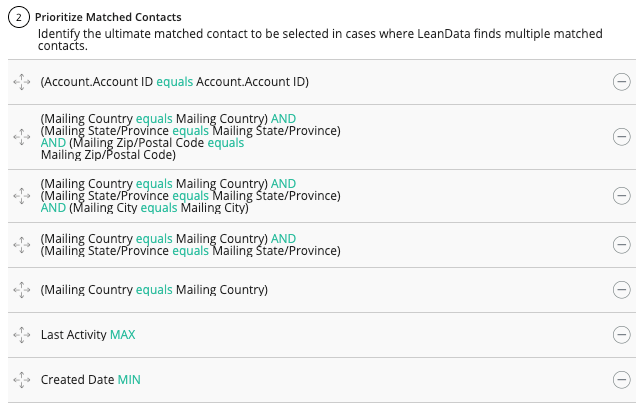636x411 pixels.
Task: Select the Account.Account ID rule text
Action: 174,81
